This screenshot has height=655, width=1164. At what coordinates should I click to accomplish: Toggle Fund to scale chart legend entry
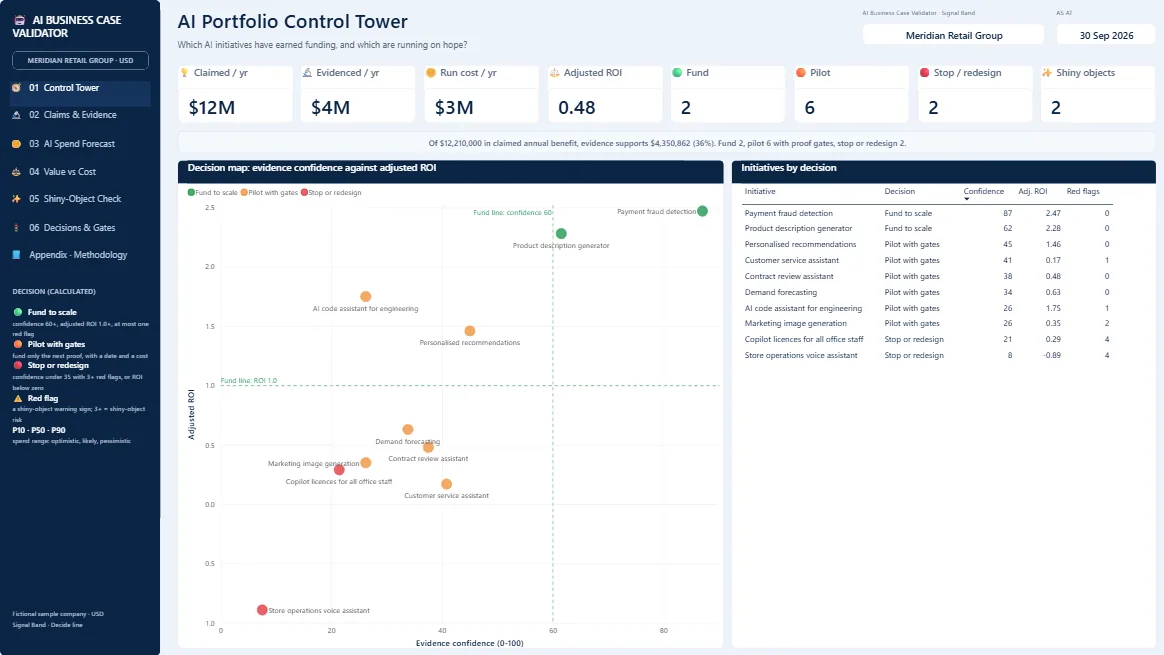(x=212, y=192)
